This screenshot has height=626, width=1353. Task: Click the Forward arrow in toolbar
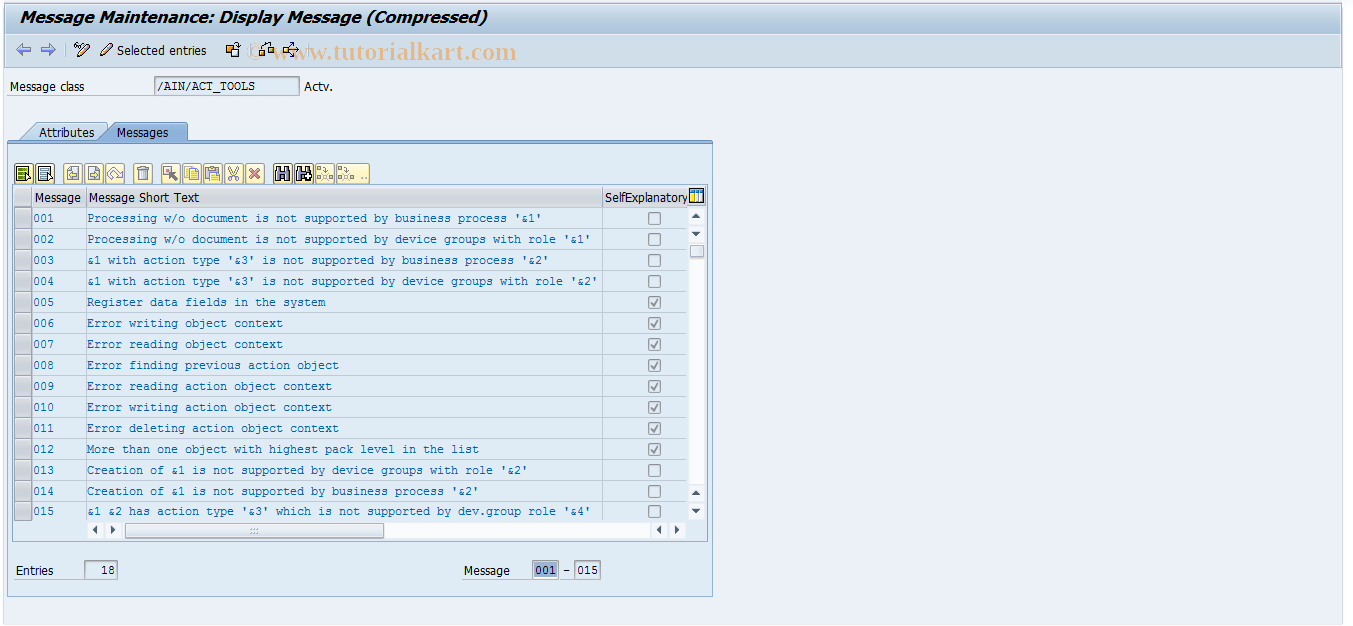click(48, 50)
